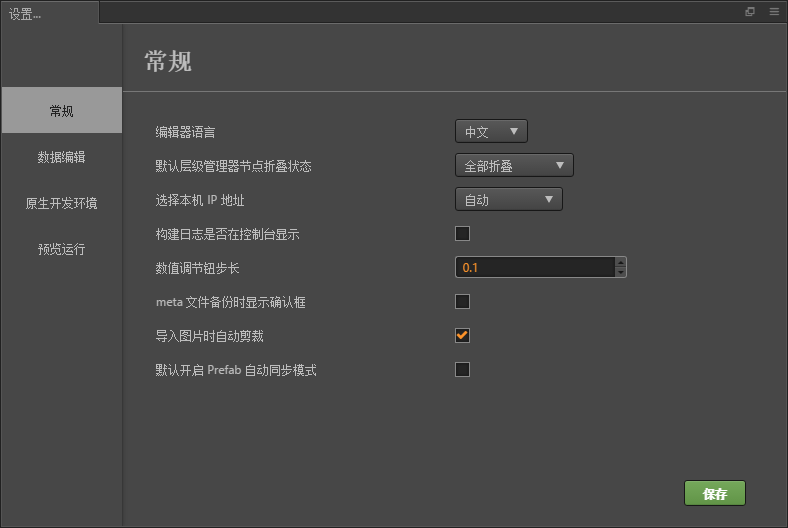Image resolution: width=788 pixels, height=528 pixels.
Task: Click the step value decrement arrow
Action: [x=621, y=272]
